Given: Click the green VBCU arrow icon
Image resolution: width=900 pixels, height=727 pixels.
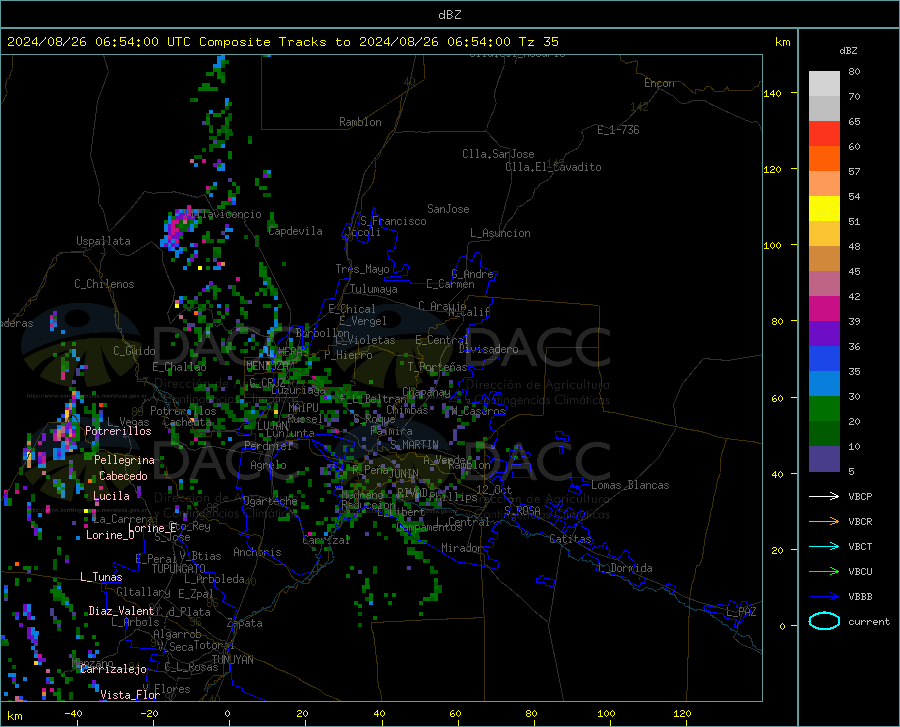Looking at the screenshot, I should [824, 572].
